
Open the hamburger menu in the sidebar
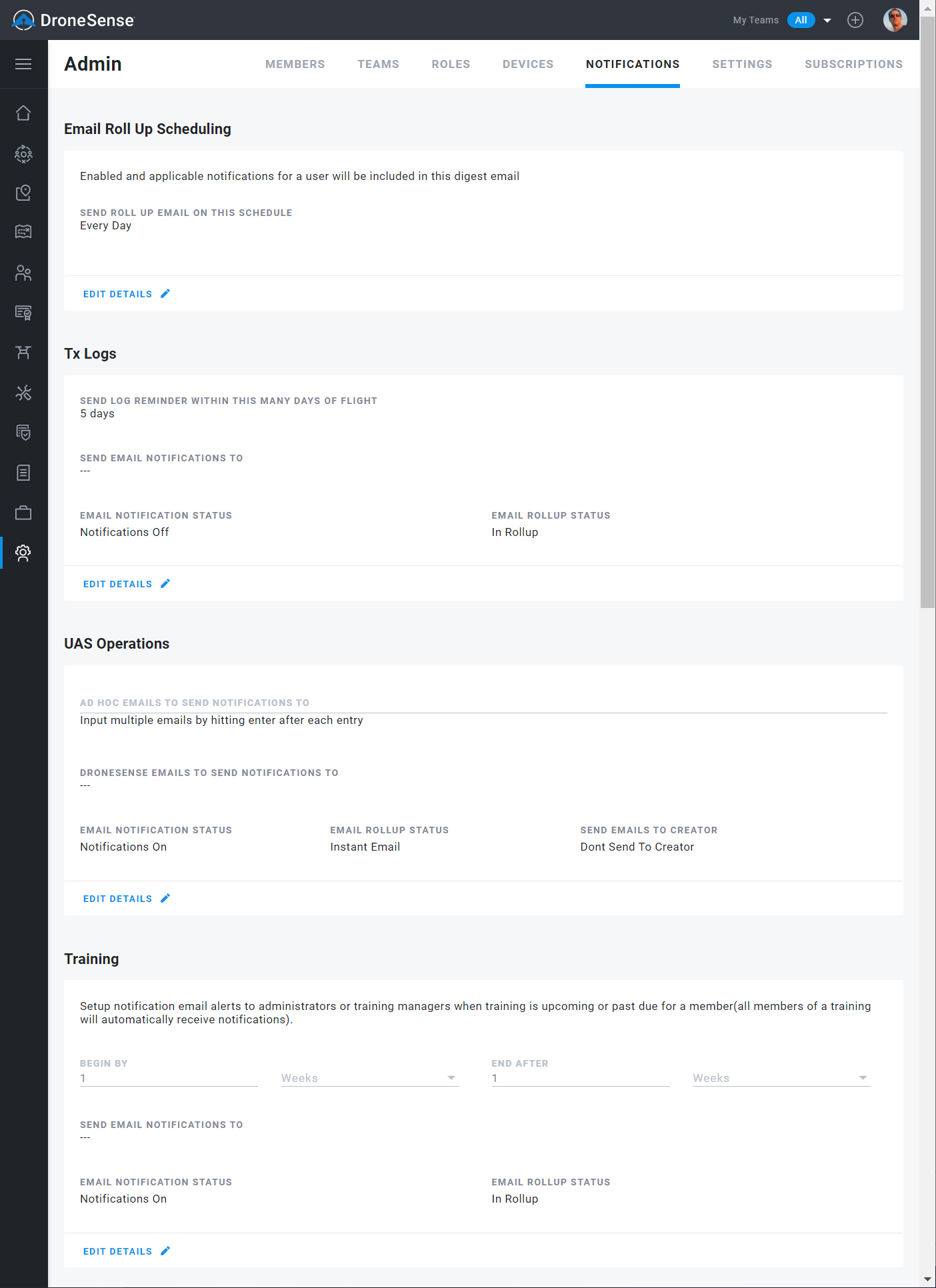23,64
